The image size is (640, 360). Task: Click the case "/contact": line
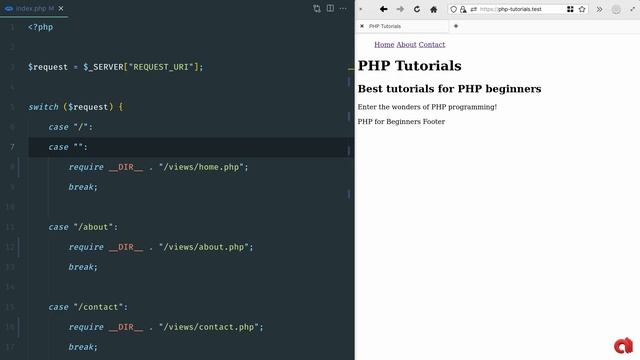[x=88, y=307]
